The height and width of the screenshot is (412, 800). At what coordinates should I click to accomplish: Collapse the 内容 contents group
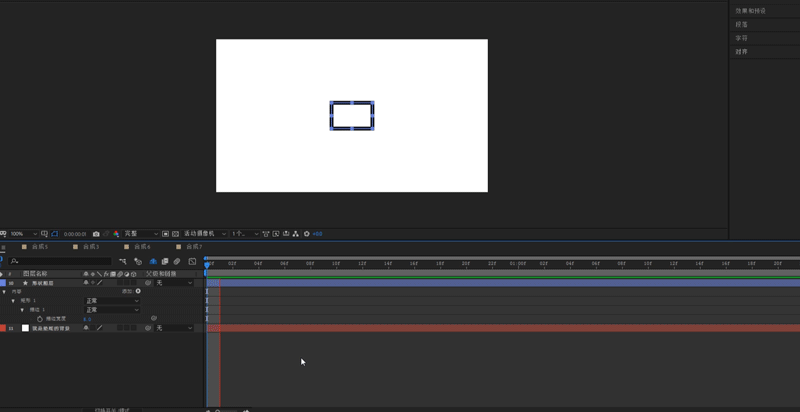click(x=4, y=292)
